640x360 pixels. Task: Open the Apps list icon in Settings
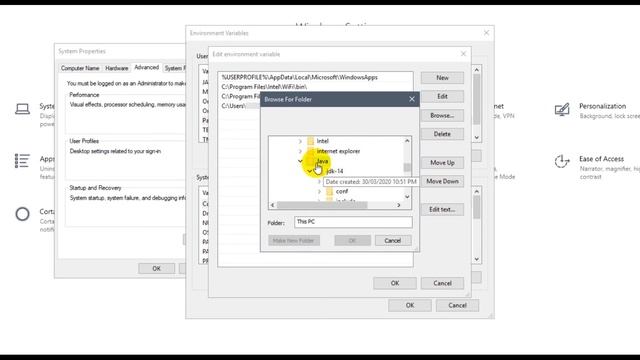(22, 160)
